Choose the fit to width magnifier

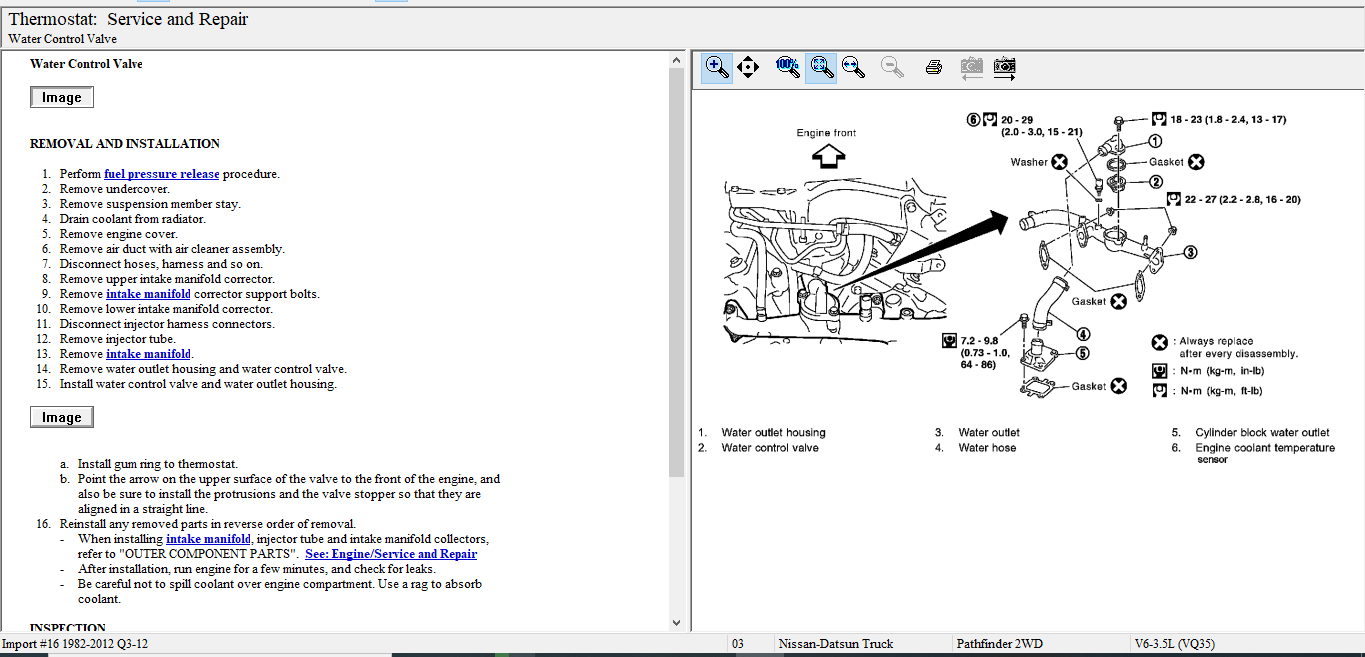(853, 67)
